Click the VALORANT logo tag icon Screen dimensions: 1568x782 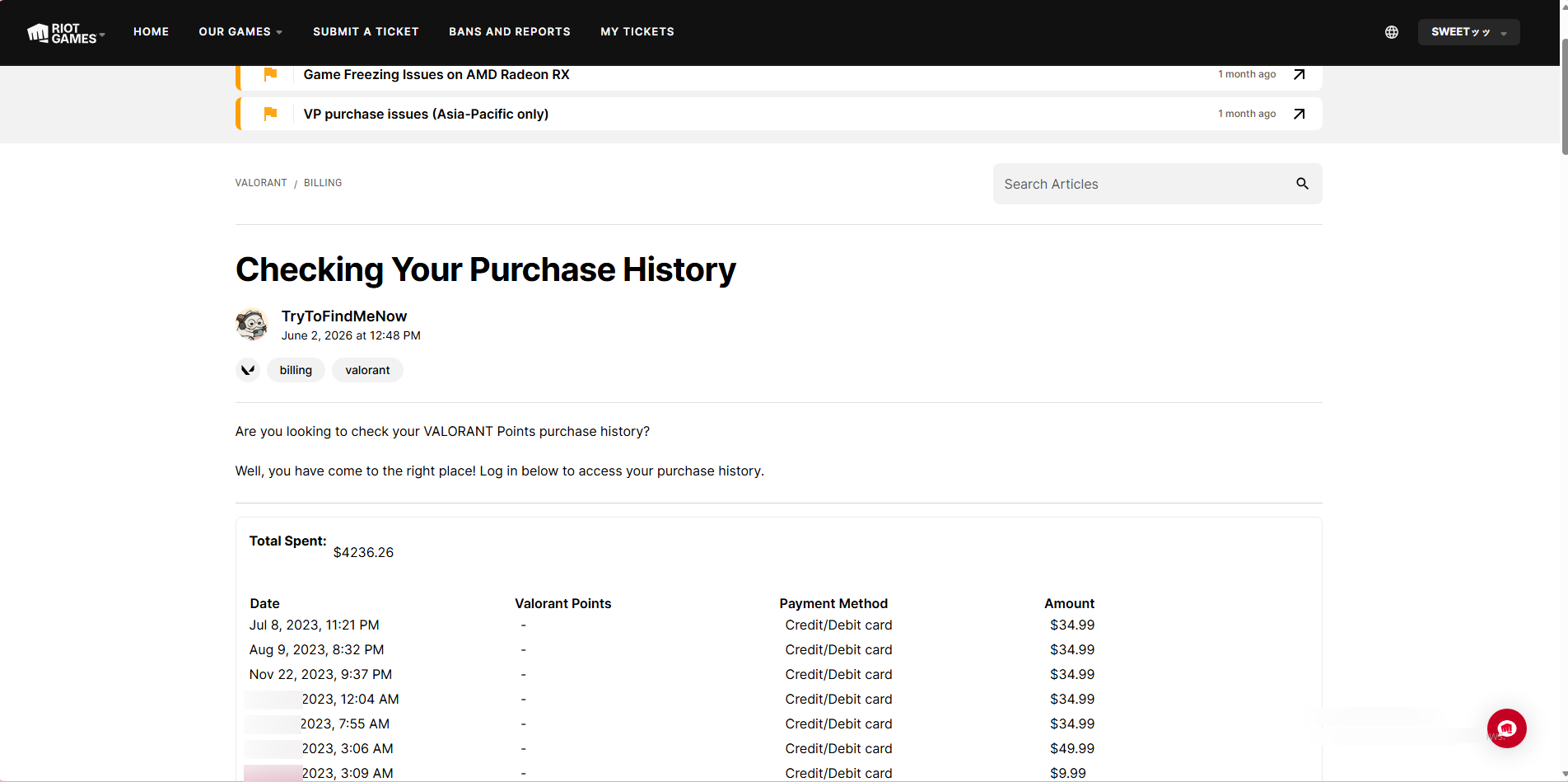point(248,370)
